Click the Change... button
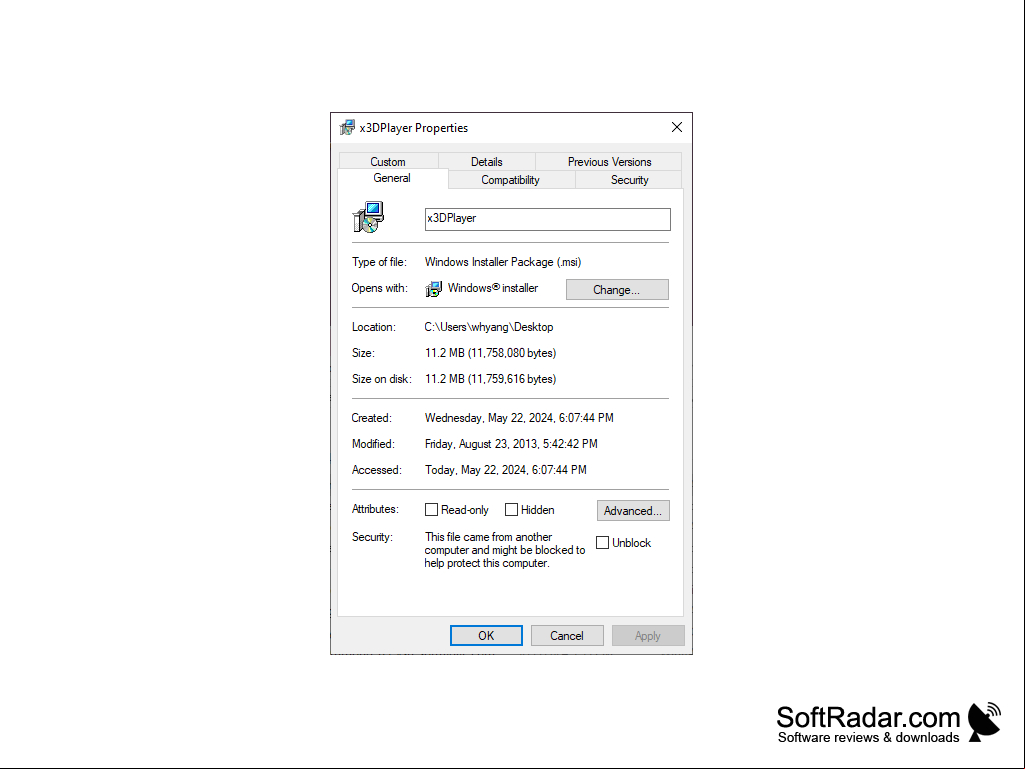Viewport: 1025px width, 769px height. point(617,290)
